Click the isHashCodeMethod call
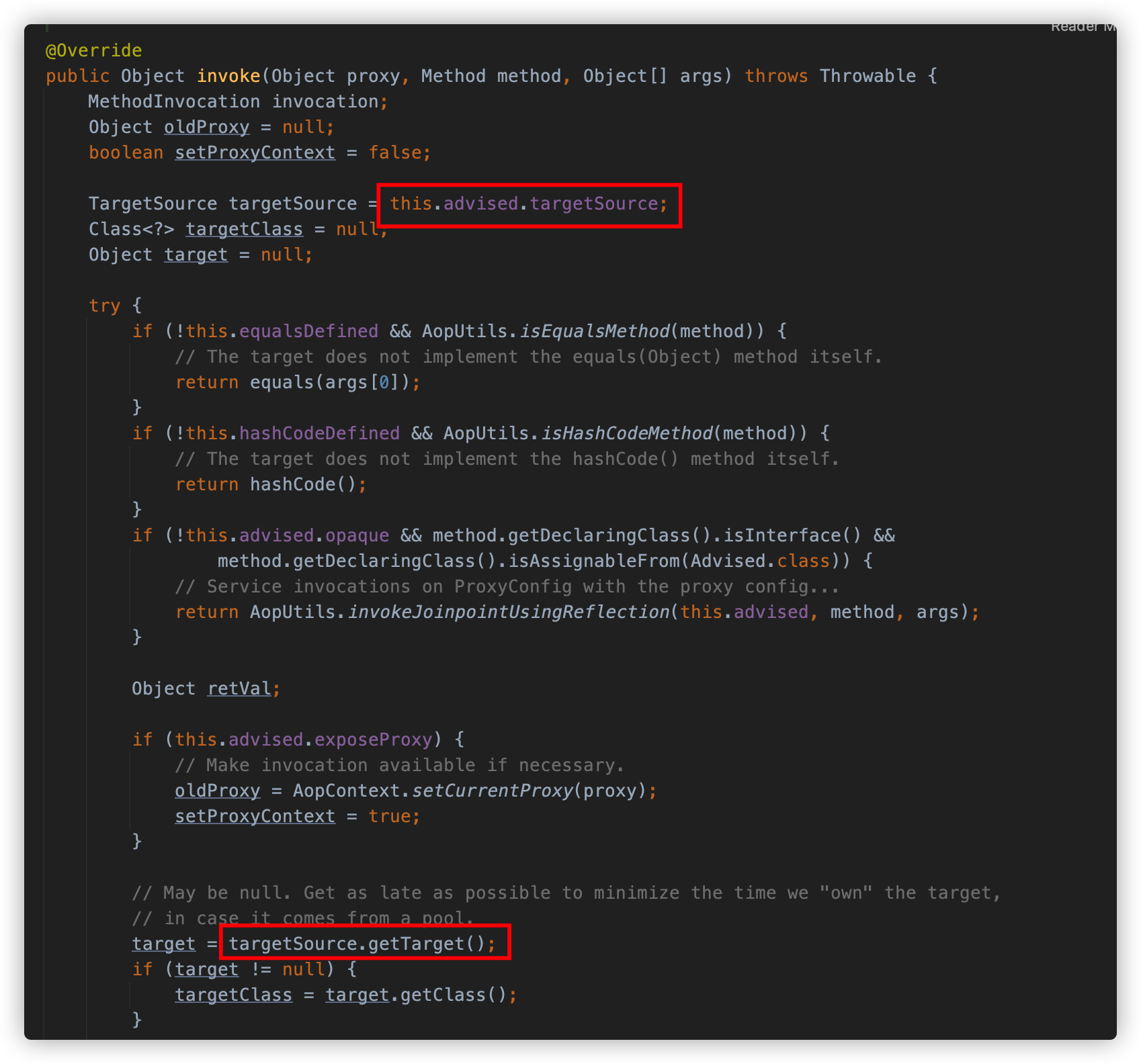 pos(626,433)
